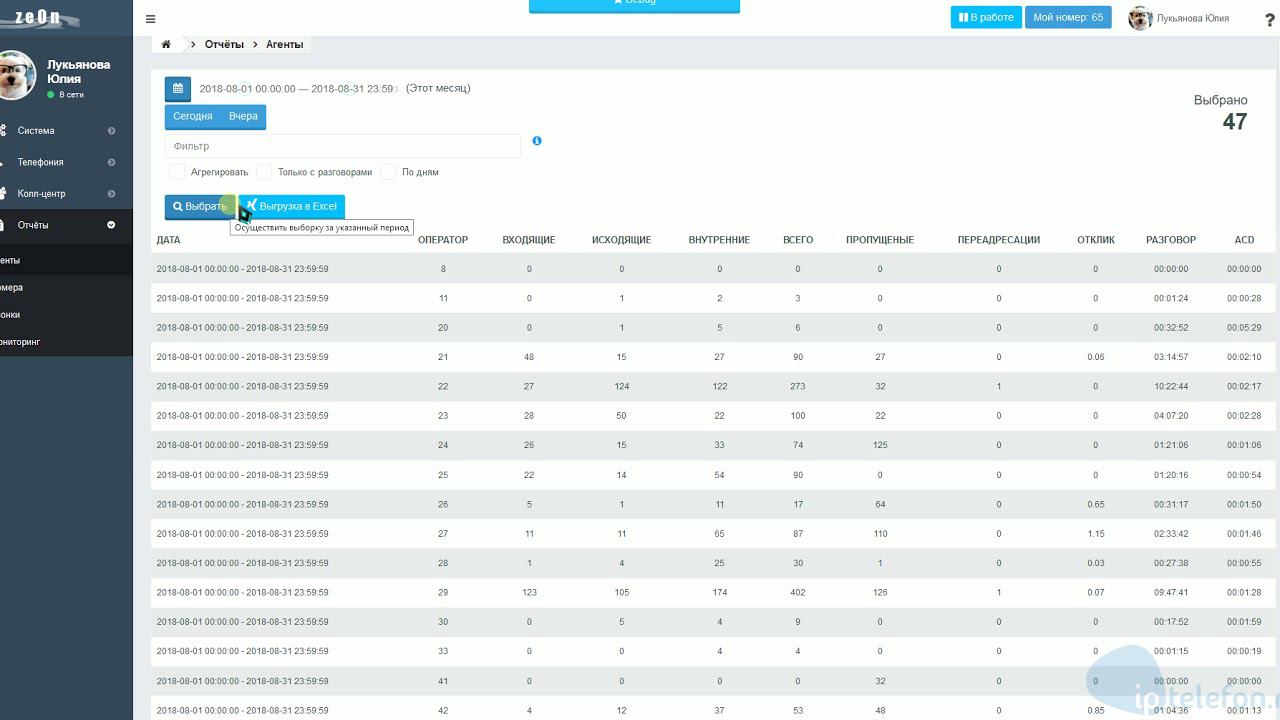The image size is (1280, 720).
Task: Open the calendar date picker icon
Action: [178, 89]
